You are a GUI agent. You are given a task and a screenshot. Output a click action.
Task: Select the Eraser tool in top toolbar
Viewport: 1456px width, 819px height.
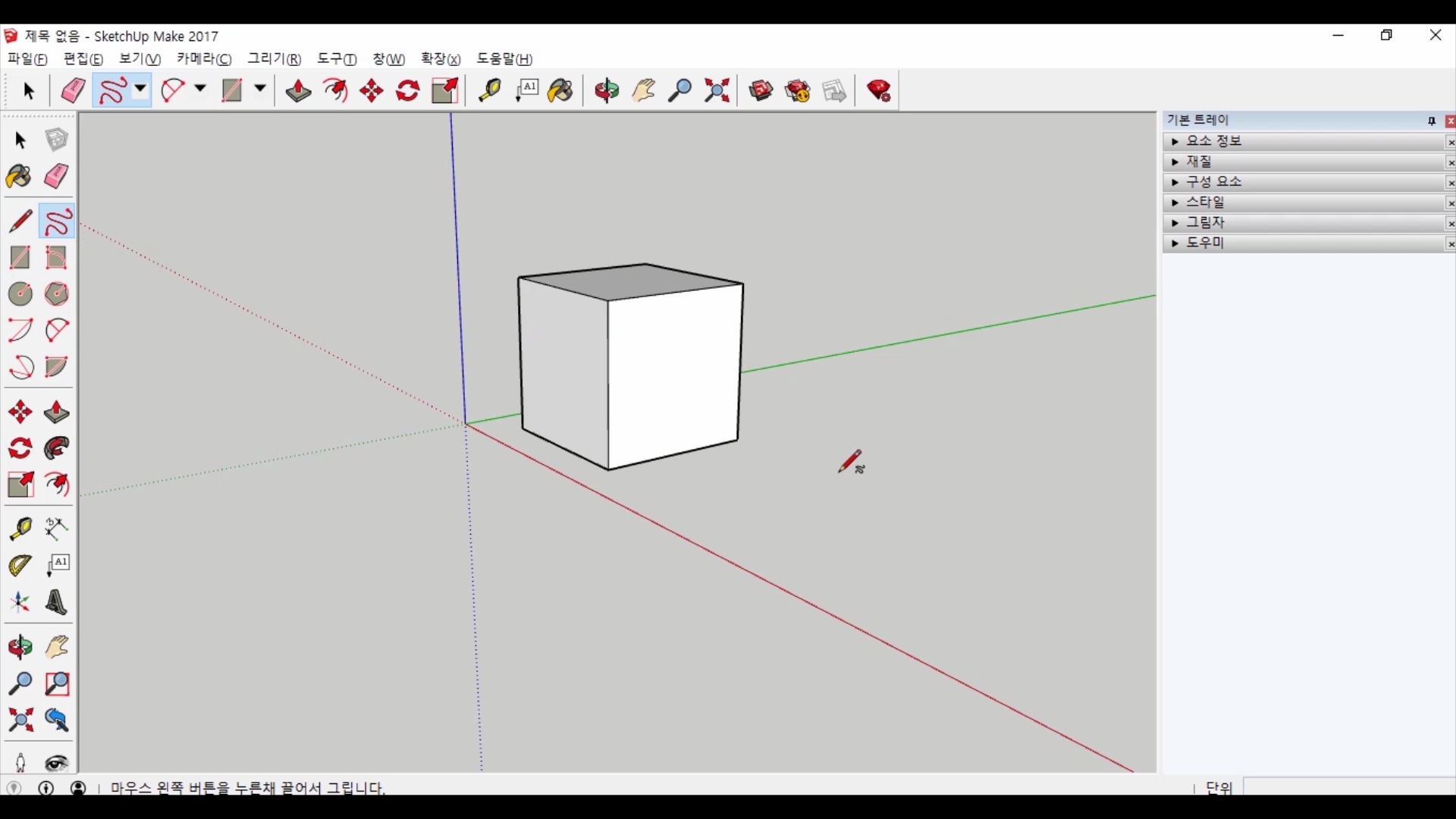pyautogui.click(x=73, y=91)
